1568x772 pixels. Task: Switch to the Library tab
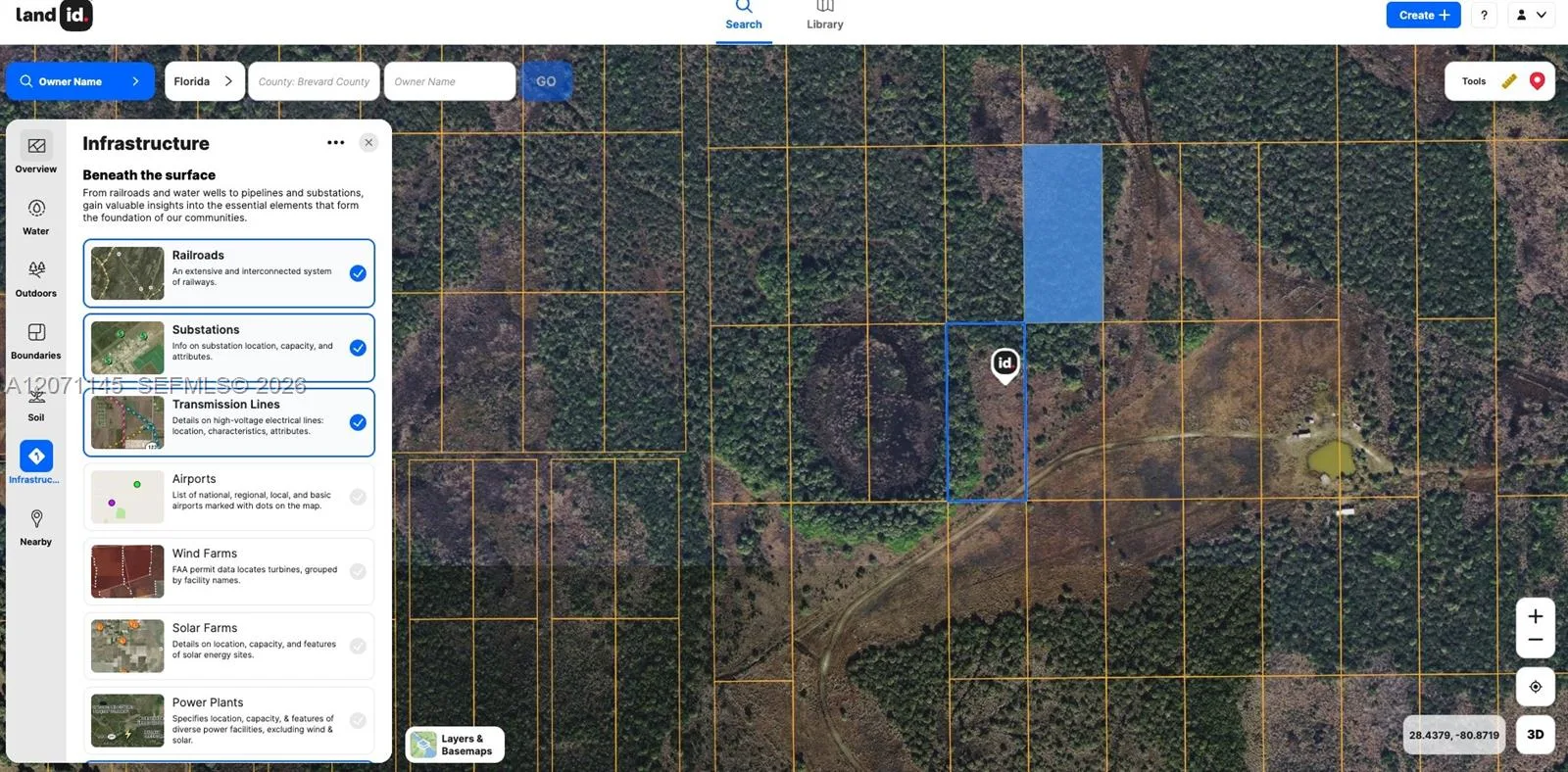pyautogui.click(x=825, y=18)
